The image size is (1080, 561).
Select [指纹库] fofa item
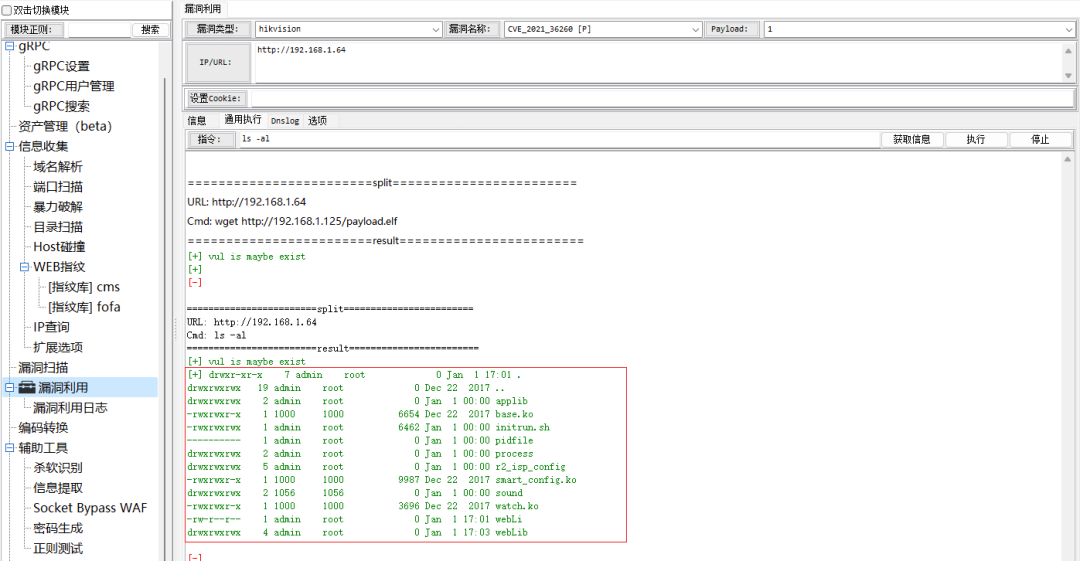point(84,307)
